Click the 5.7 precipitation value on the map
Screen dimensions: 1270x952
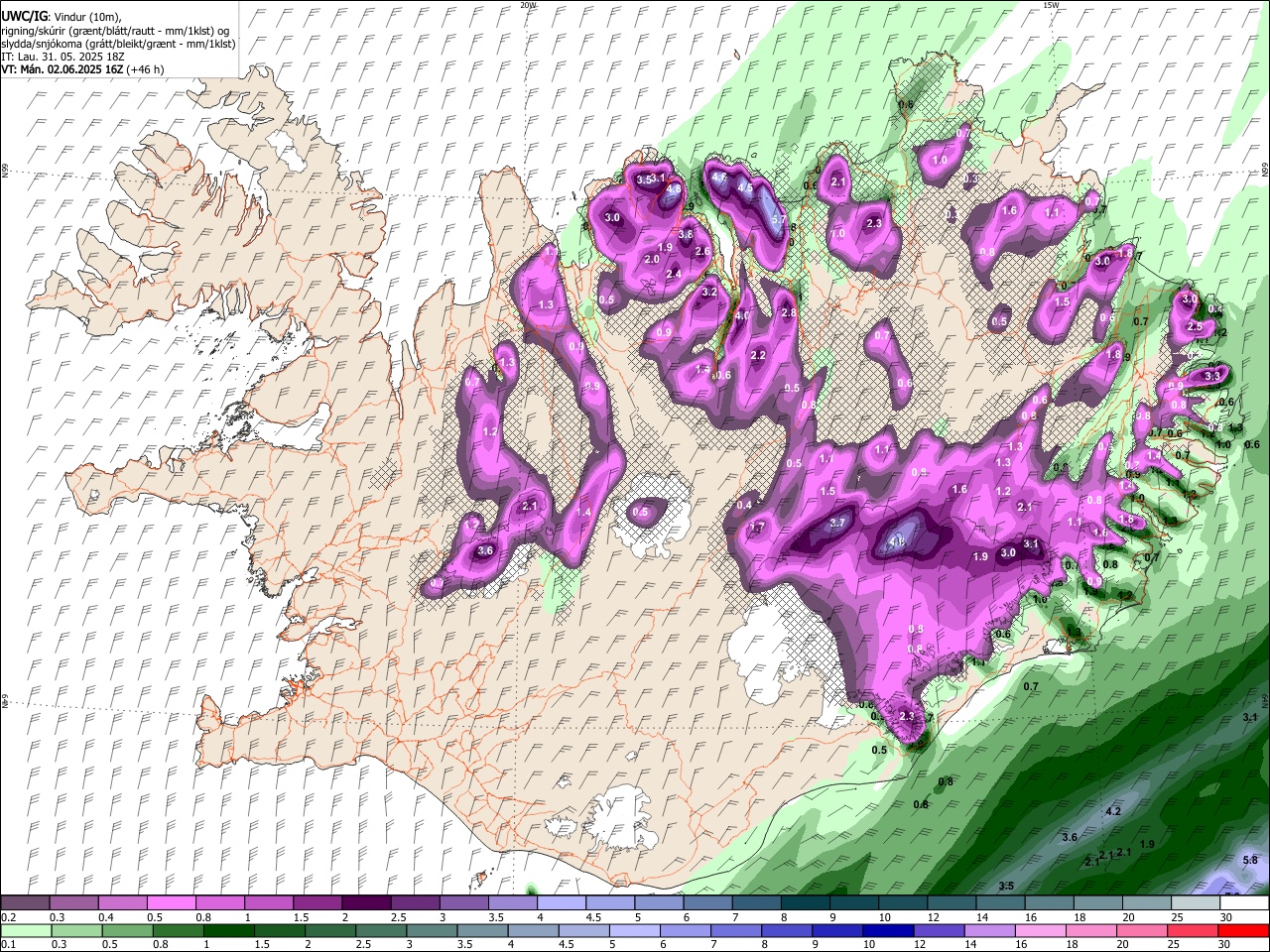pyautogui.click(x=779, y=220)
